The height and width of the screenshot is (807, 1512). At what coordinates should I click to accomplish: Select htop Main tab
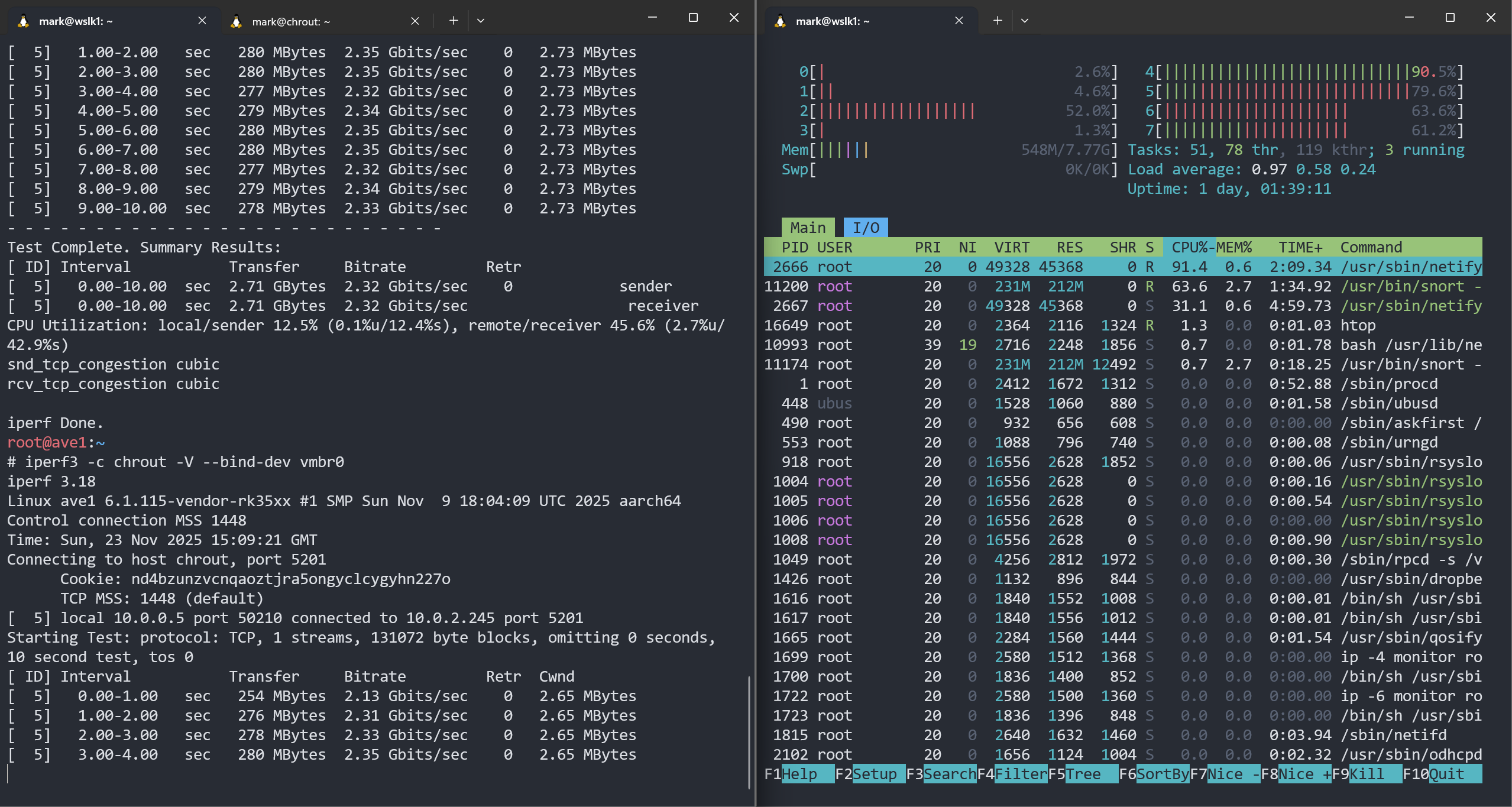pyautogui.click(x=808, y=228)
